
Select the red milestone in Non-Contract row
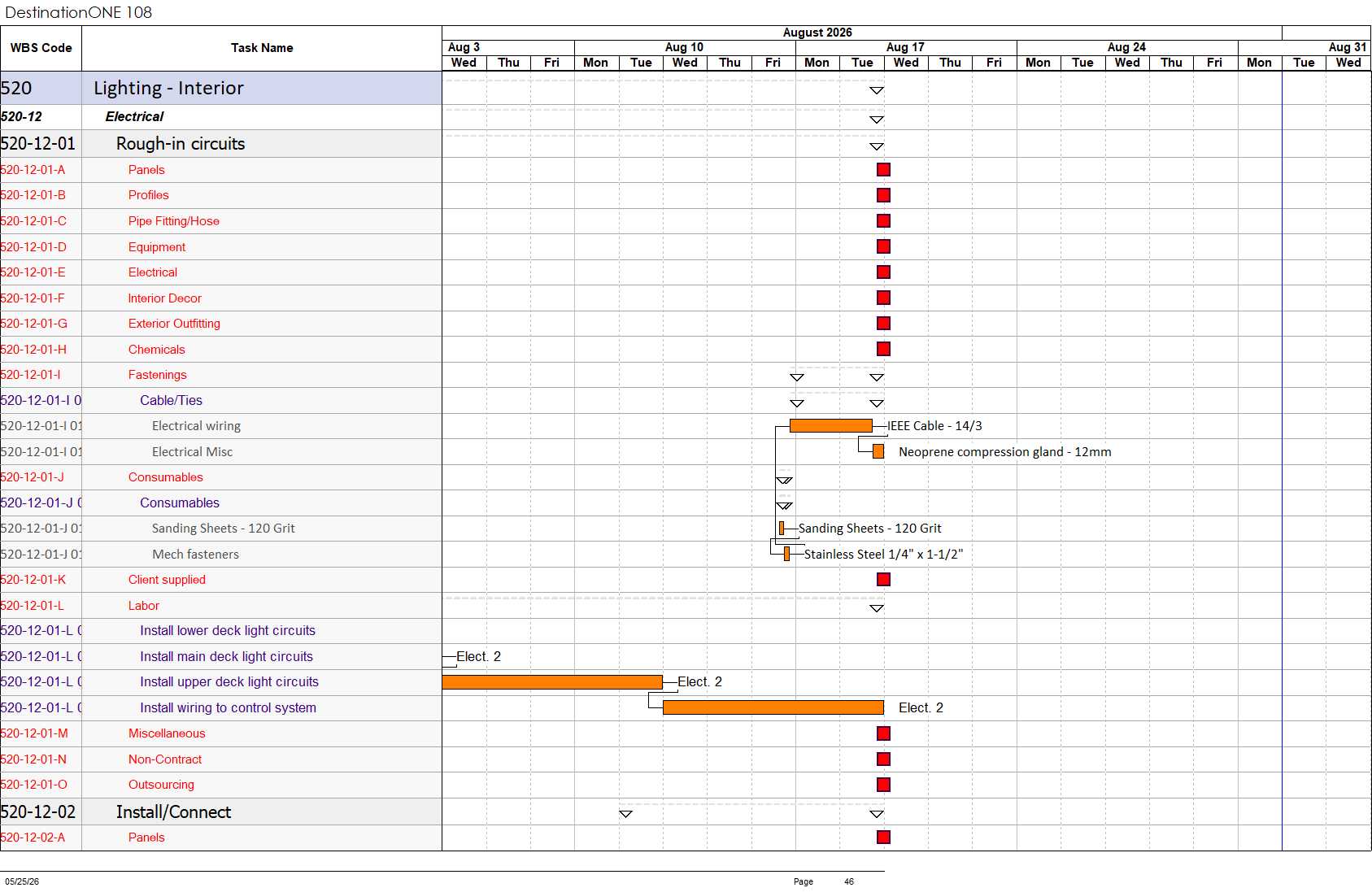coord(883,759)
